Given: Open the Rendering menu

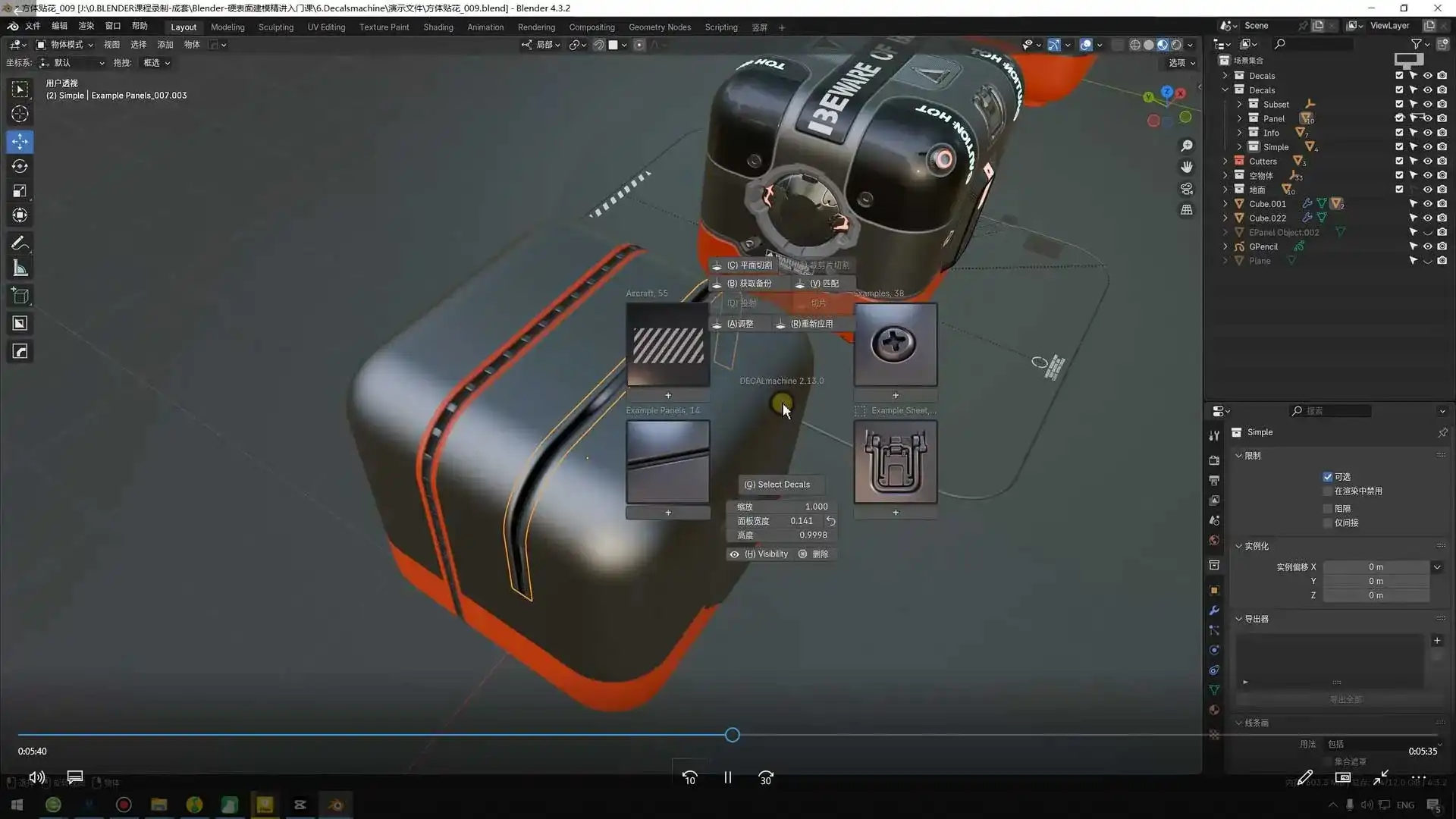Looking at the screenshot, I should click(x=536, y=27).
